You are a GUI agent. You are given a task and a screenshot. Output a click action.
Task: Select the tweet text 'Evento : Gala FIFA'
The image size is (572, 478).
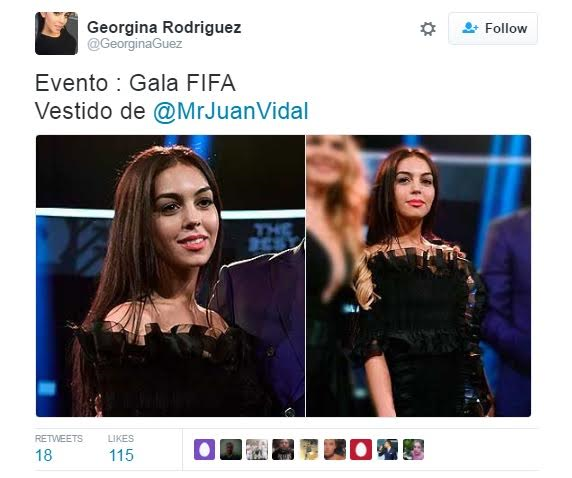point(135,83)
